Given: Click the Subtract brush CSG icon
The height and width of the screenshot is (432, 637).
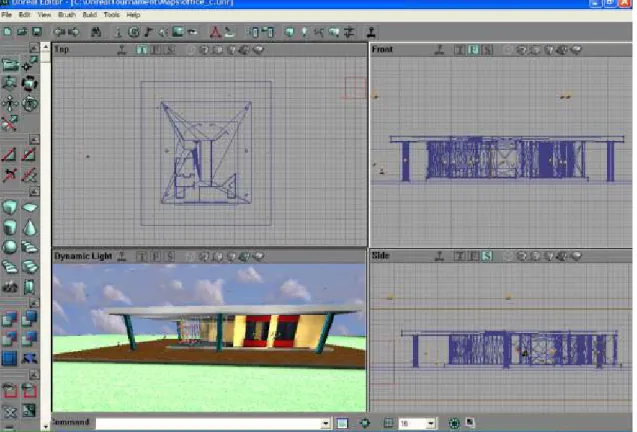Looking at the screenshot, I should [x=29, y=318].
